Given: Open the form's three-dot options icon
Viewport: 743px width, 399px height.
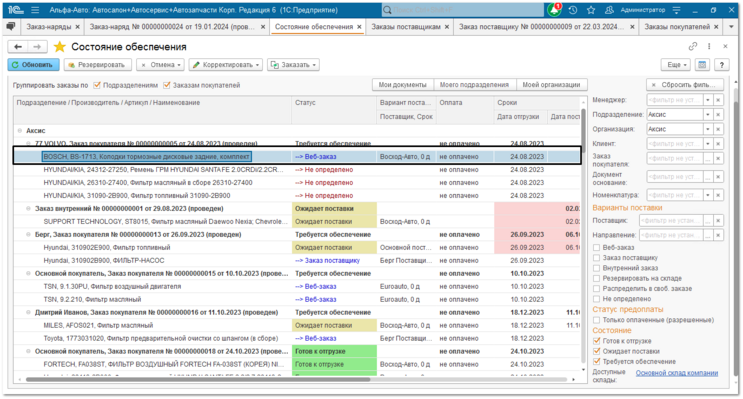Looking at the screenshot, I should tap(709, 46).
